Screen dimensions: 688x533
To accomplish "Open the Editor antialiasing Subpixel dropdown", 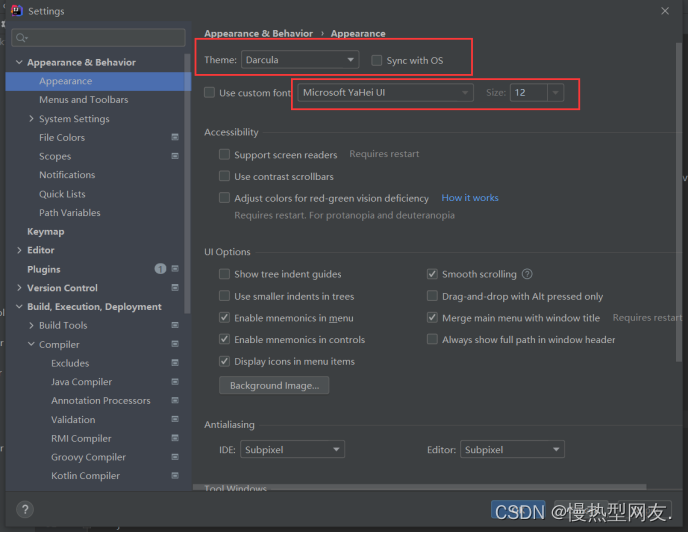I will coord(512,449).
